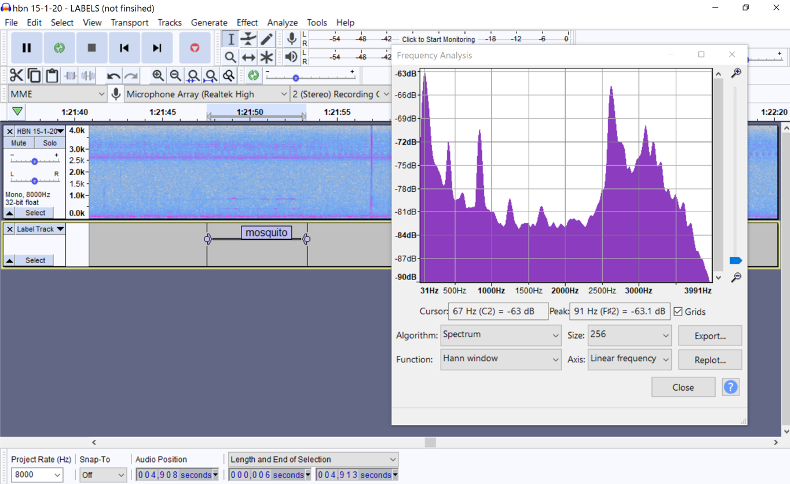This screenshot has width=790, height=484.
Task: Open the Effect menu
Action: (x=247, y=23)
